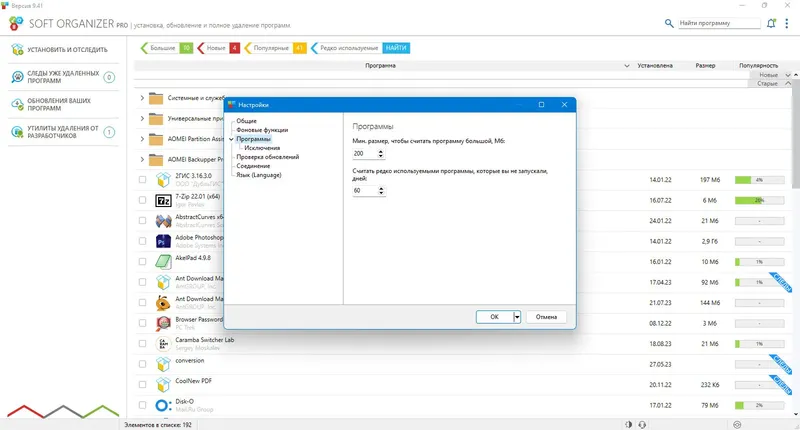Viewport: 800px width, 430px height.
Task: Click the minimum size field showing 200
Action: pyautogui.click(x=365, y=154)
